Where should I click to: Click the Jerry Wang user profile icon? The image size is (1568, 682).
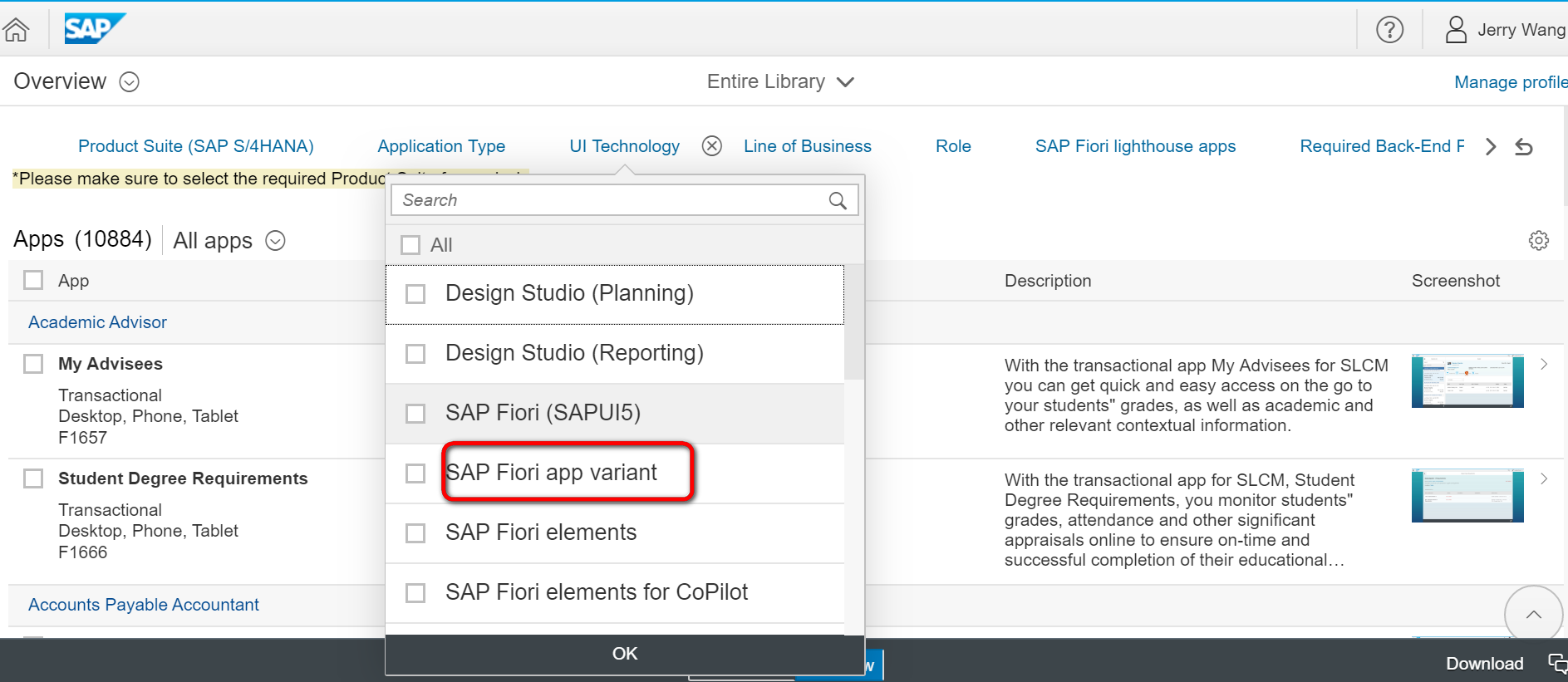(x=1456, y=30)
